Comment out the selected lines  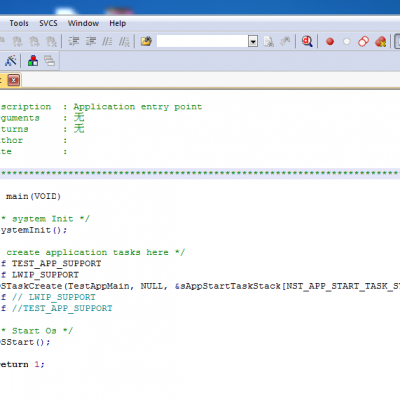(x=107, y=41)
